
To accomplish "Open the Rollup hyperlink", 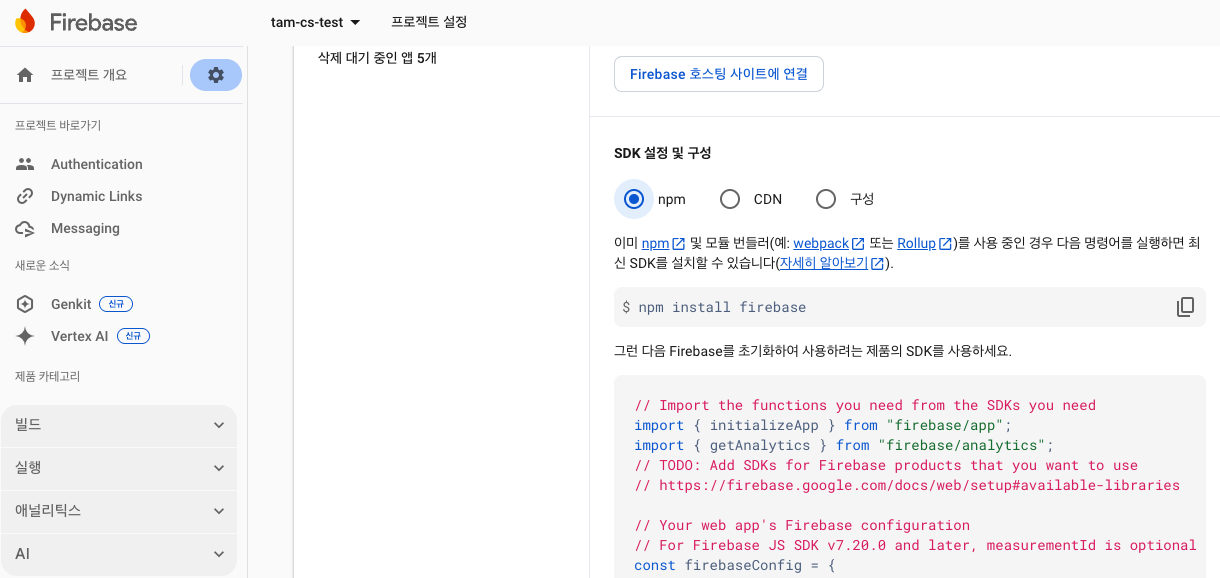I will point(916,243).
